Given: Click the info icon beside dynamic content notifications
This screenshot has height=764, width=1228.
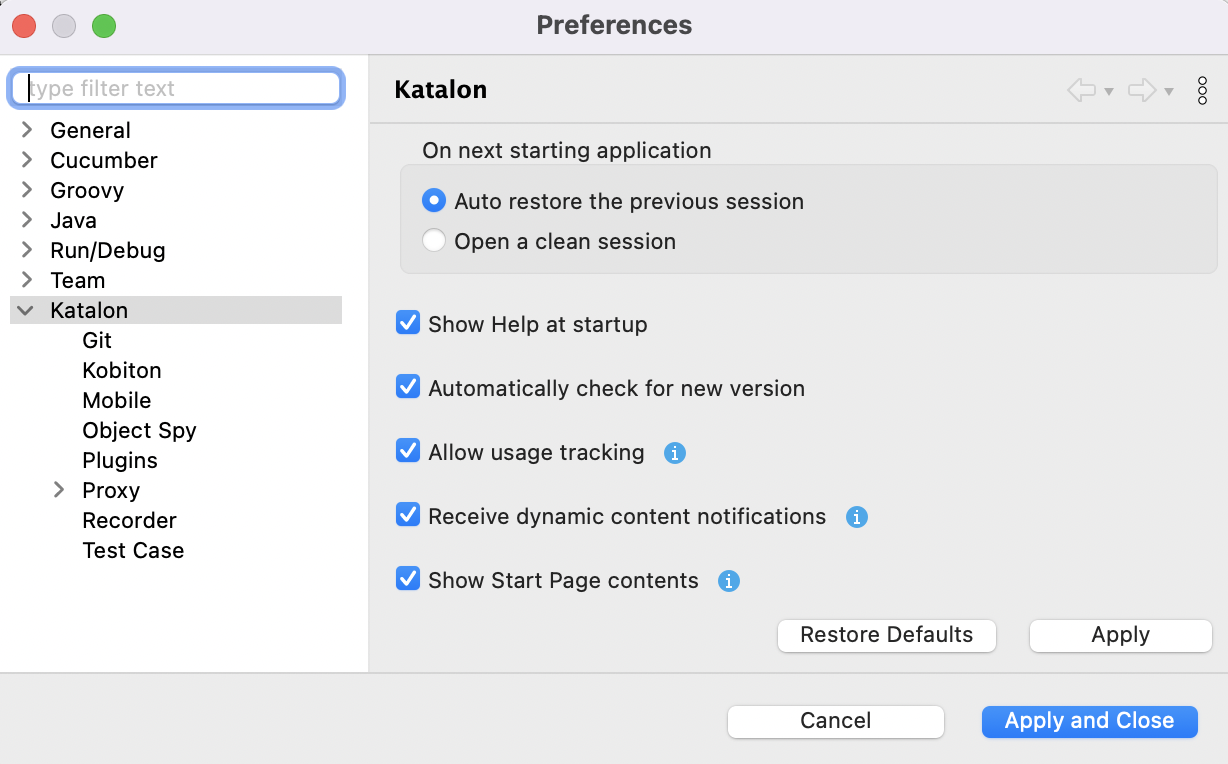Looking at the screenshot, I should click(x=856, y=517).
